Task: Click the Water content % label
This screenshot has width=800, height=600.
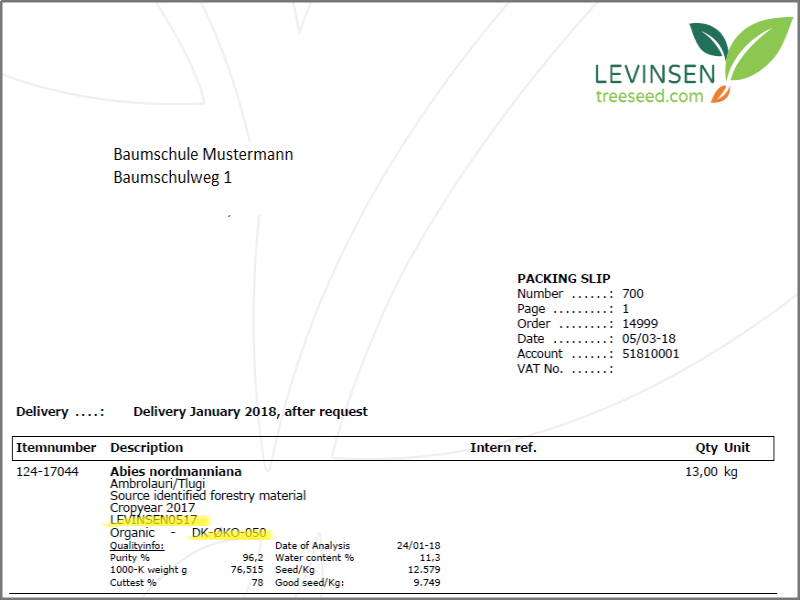Action: tap(315, 558)
